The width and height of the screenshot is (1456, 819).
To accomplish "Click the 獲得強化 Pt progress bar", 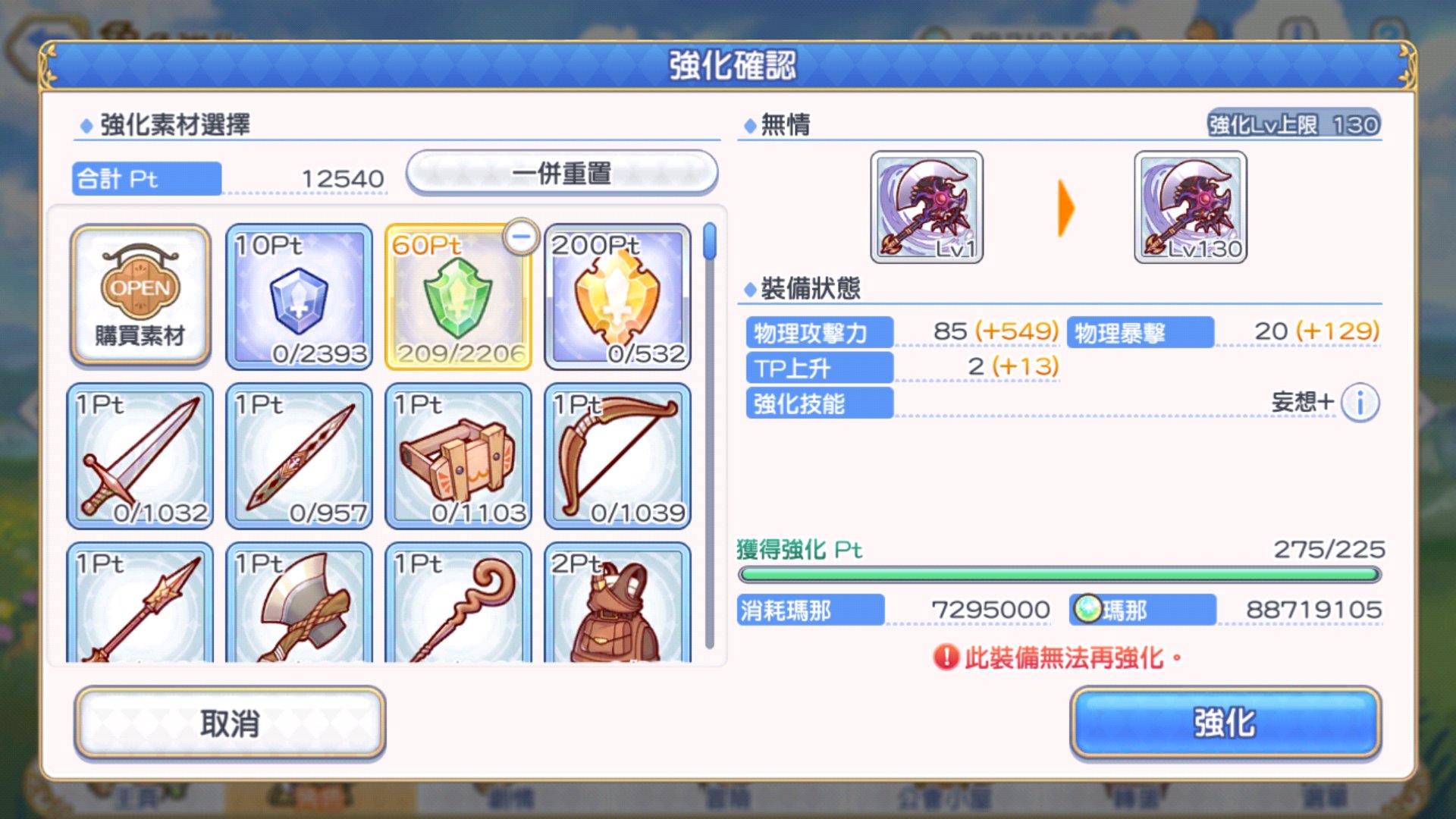I will [1060, 575].
